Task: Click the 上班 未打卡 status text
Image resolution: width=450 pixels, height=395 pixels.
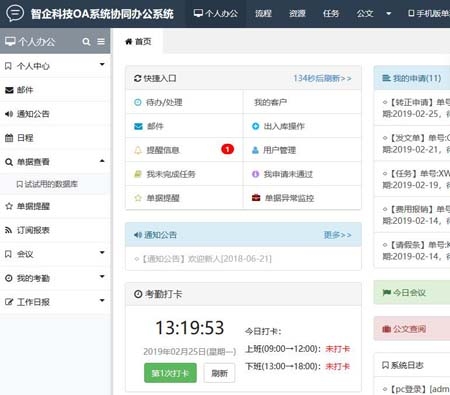Action: coord(338,349)
